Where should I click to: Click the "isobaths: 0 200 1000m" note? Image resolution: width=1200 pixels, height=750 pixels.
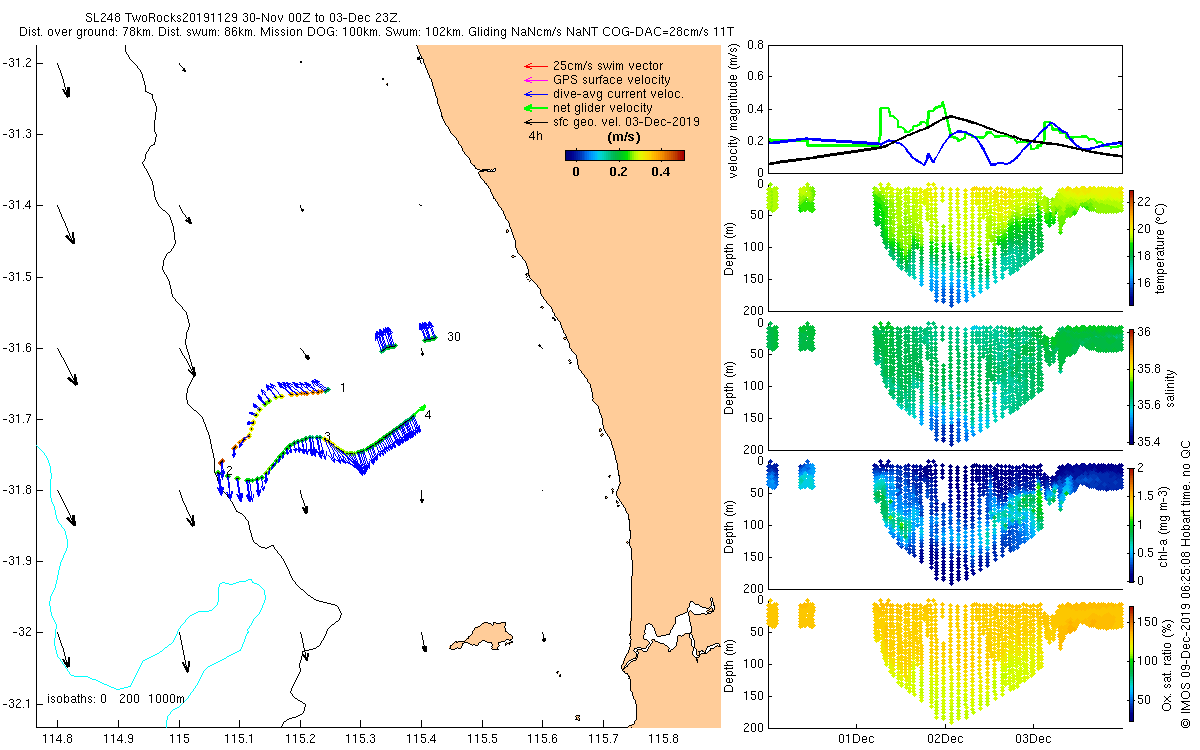pos(116,699)
